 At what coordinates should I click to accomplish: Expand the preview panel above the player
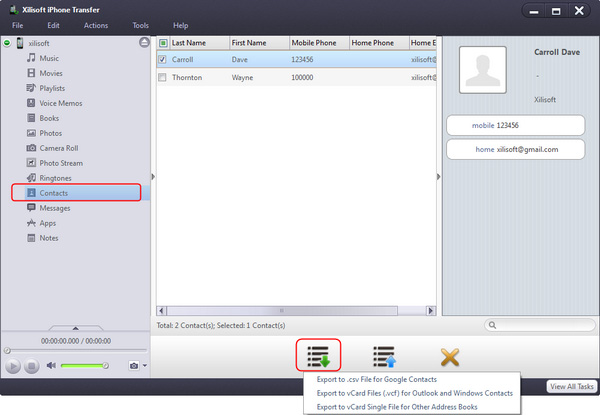76,327
